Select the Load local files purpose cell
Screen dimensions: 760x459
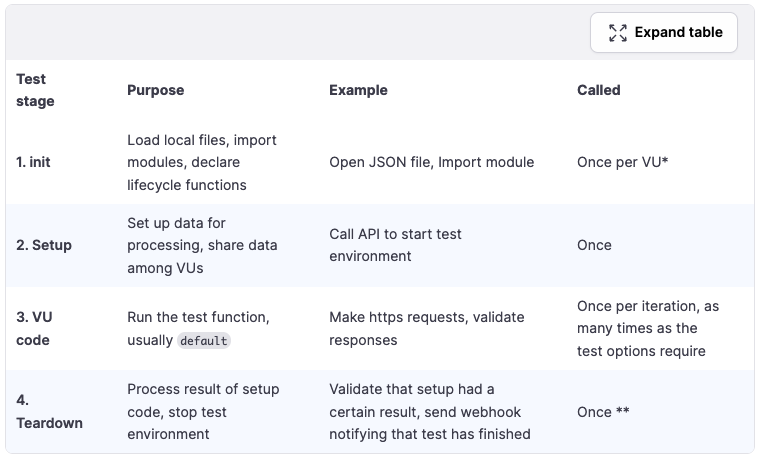point(201,162)
